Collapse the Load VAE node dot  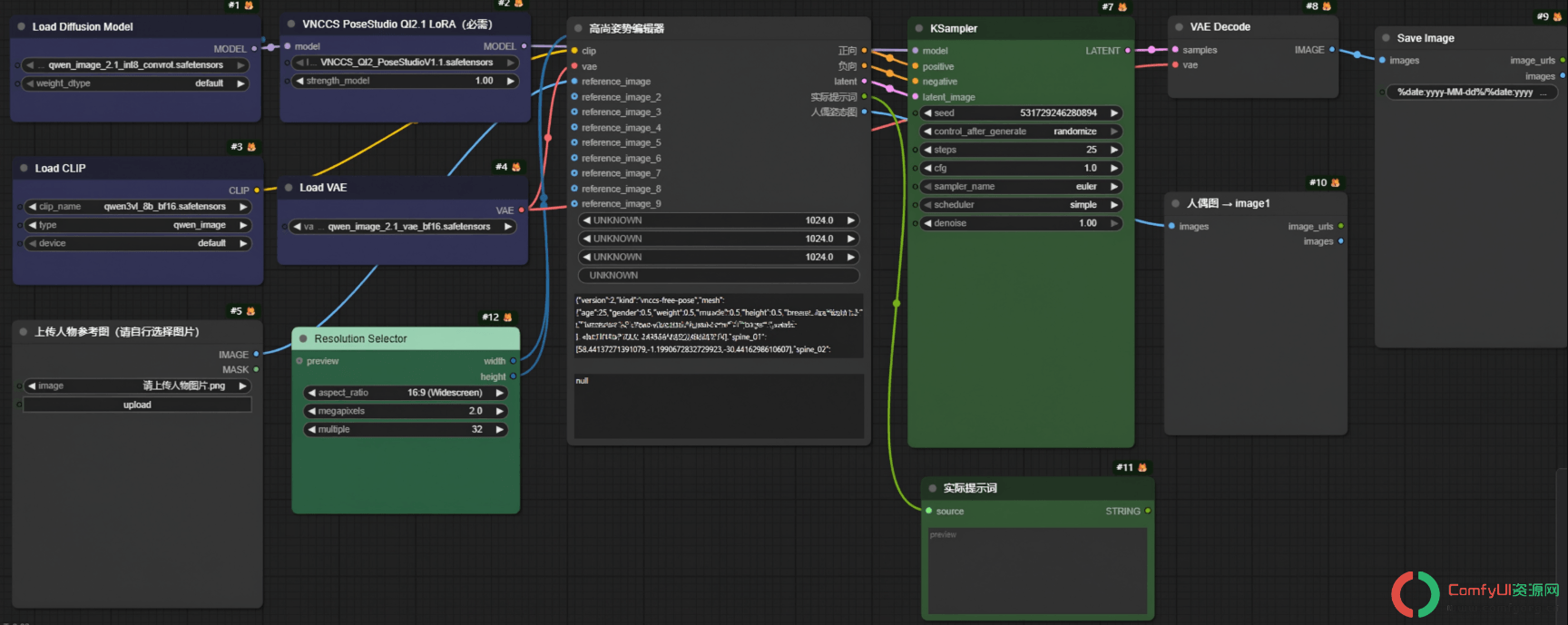289,188
